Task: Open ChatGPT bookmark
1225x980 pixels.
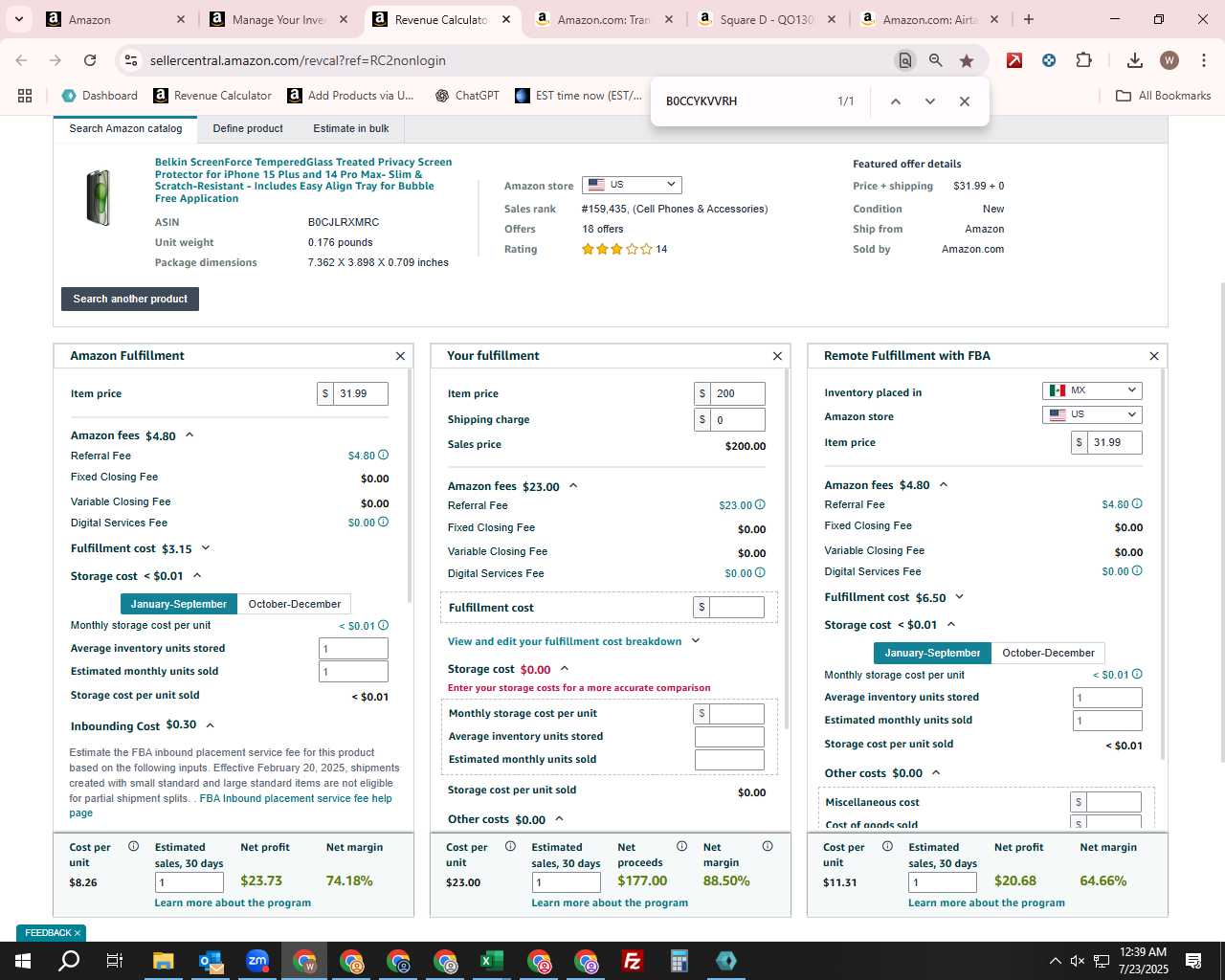Action: [467, 96]
